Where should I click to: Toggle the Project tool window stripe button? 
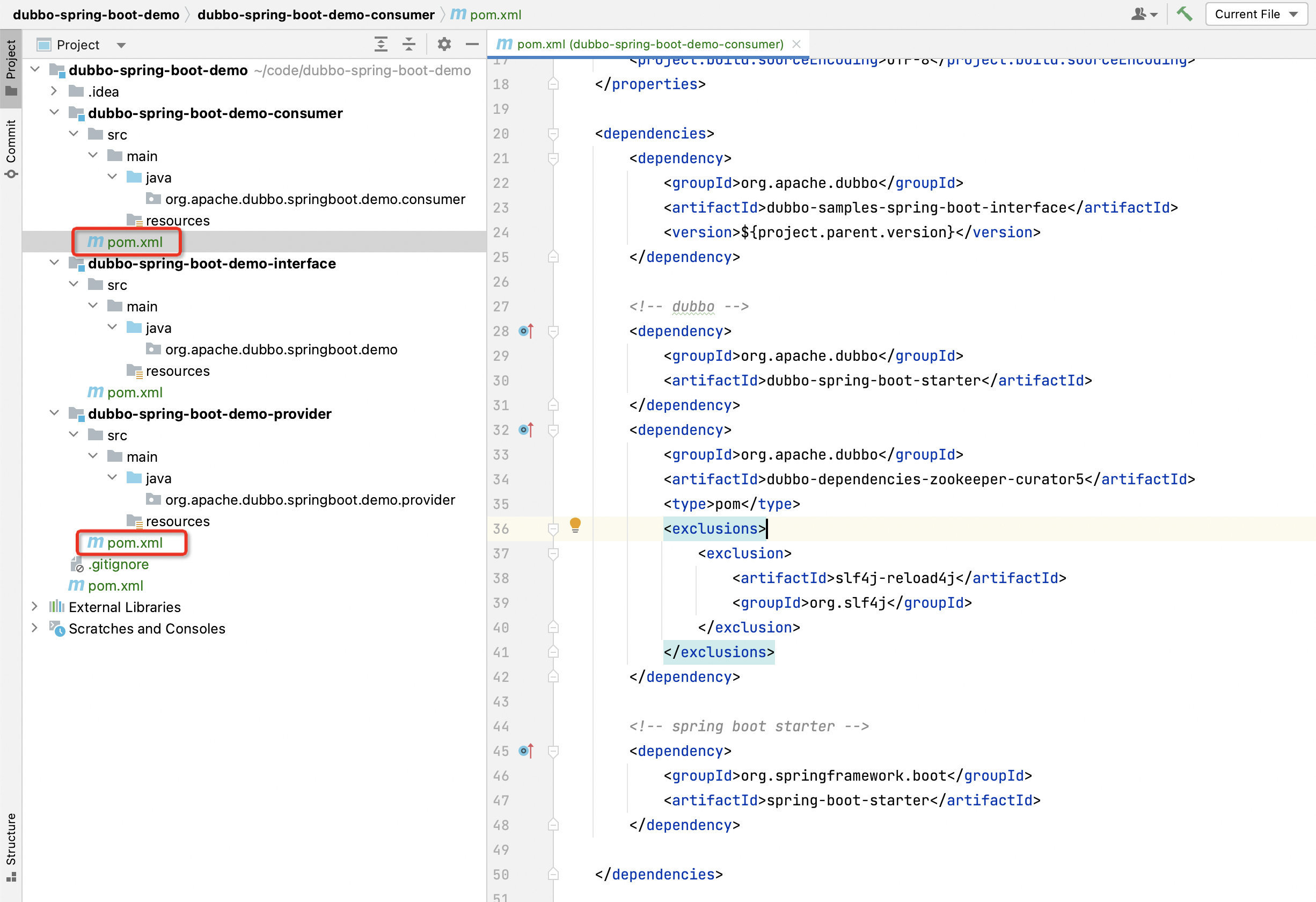[x=11, y=67]
